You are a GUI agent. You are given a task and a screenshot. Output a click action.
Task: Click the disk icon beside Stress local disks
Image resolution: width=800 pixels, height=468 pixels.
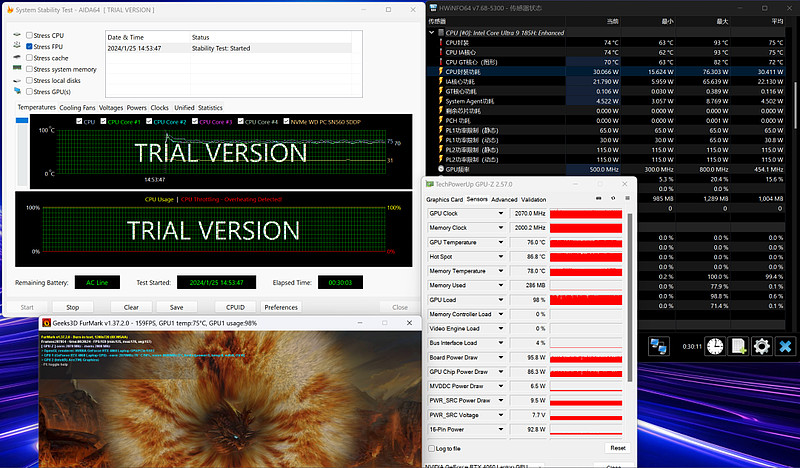17,80
